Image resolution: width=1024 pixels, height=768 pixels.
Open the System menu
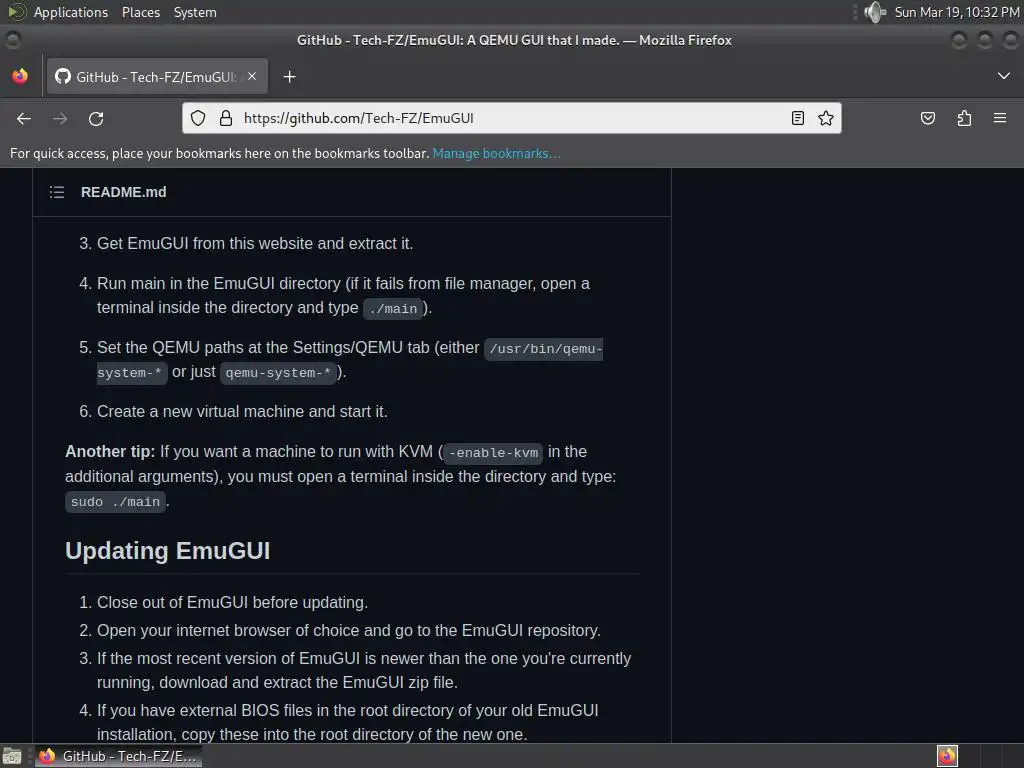click(195, 12)
